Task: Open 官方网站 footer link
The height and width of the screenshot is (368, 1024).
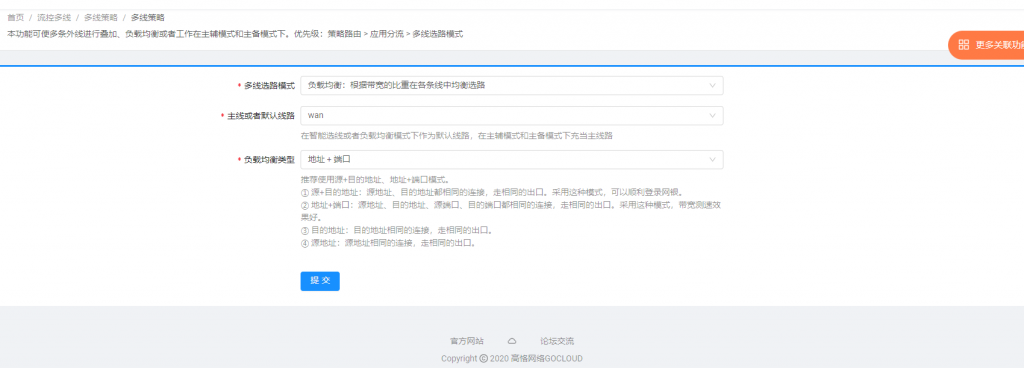Action: pos(467,341)
